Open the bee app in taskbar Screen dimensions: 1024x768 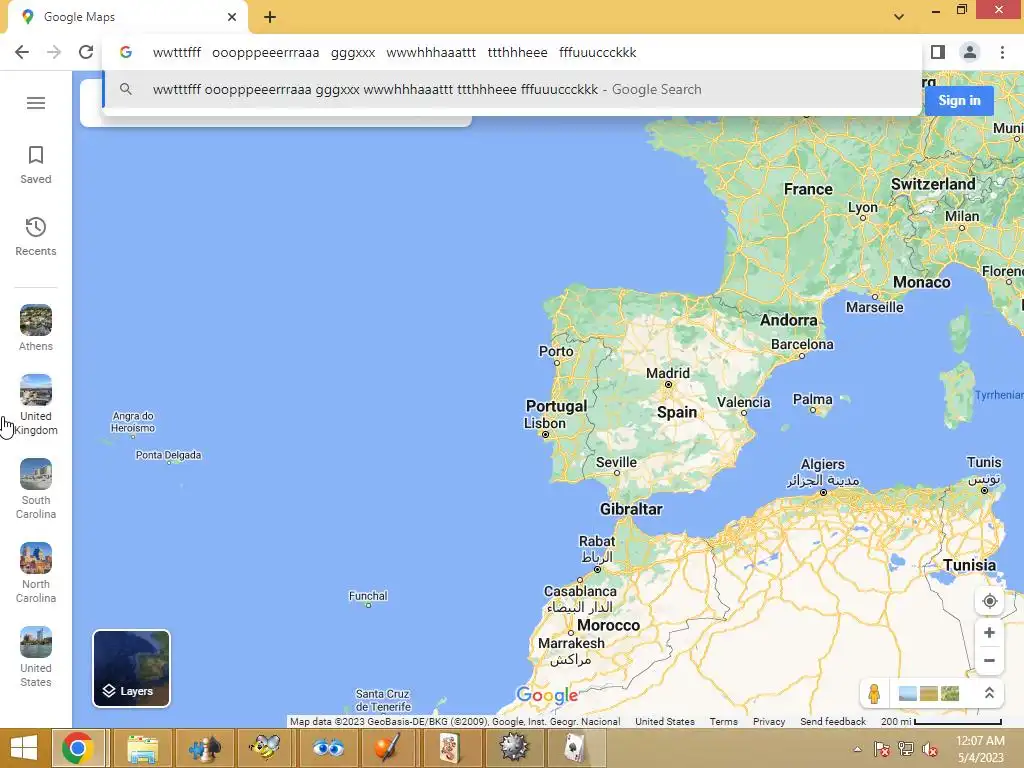coord(265,748)
